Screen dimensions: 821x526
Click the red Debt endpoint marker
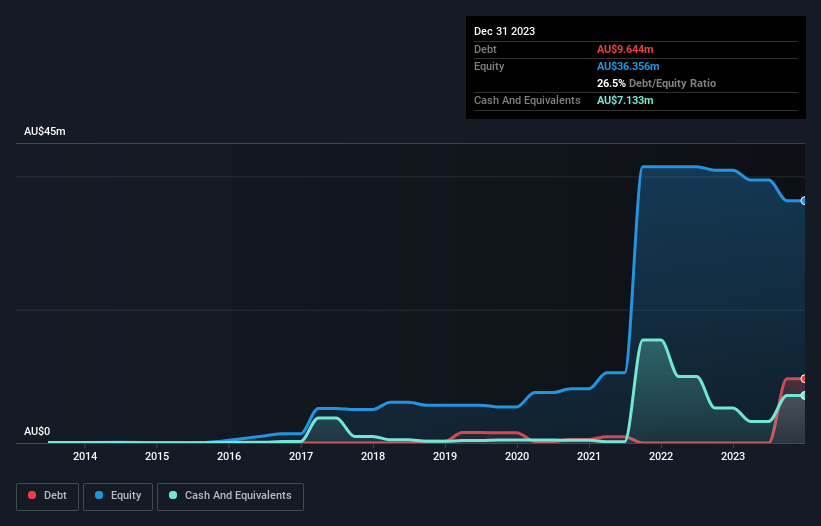click(804, 378)
